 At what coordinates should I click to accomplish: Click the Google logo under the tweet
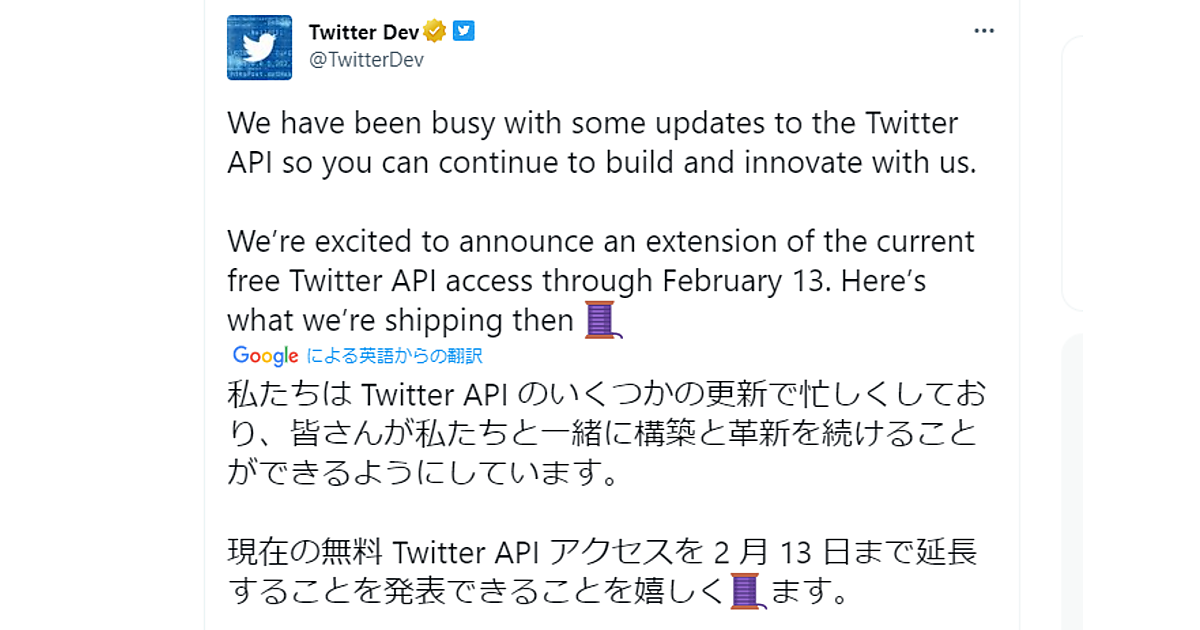(265, 355)
